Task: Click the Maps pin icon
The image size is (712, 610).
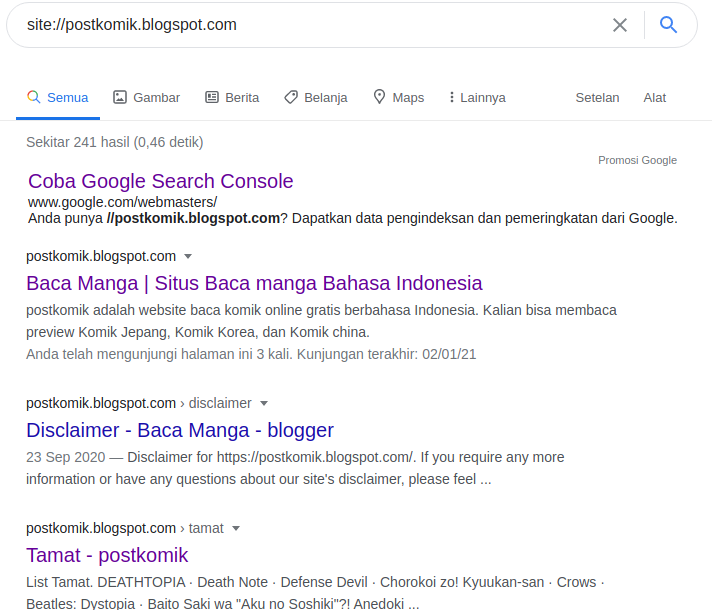Action: coord(379,97)
